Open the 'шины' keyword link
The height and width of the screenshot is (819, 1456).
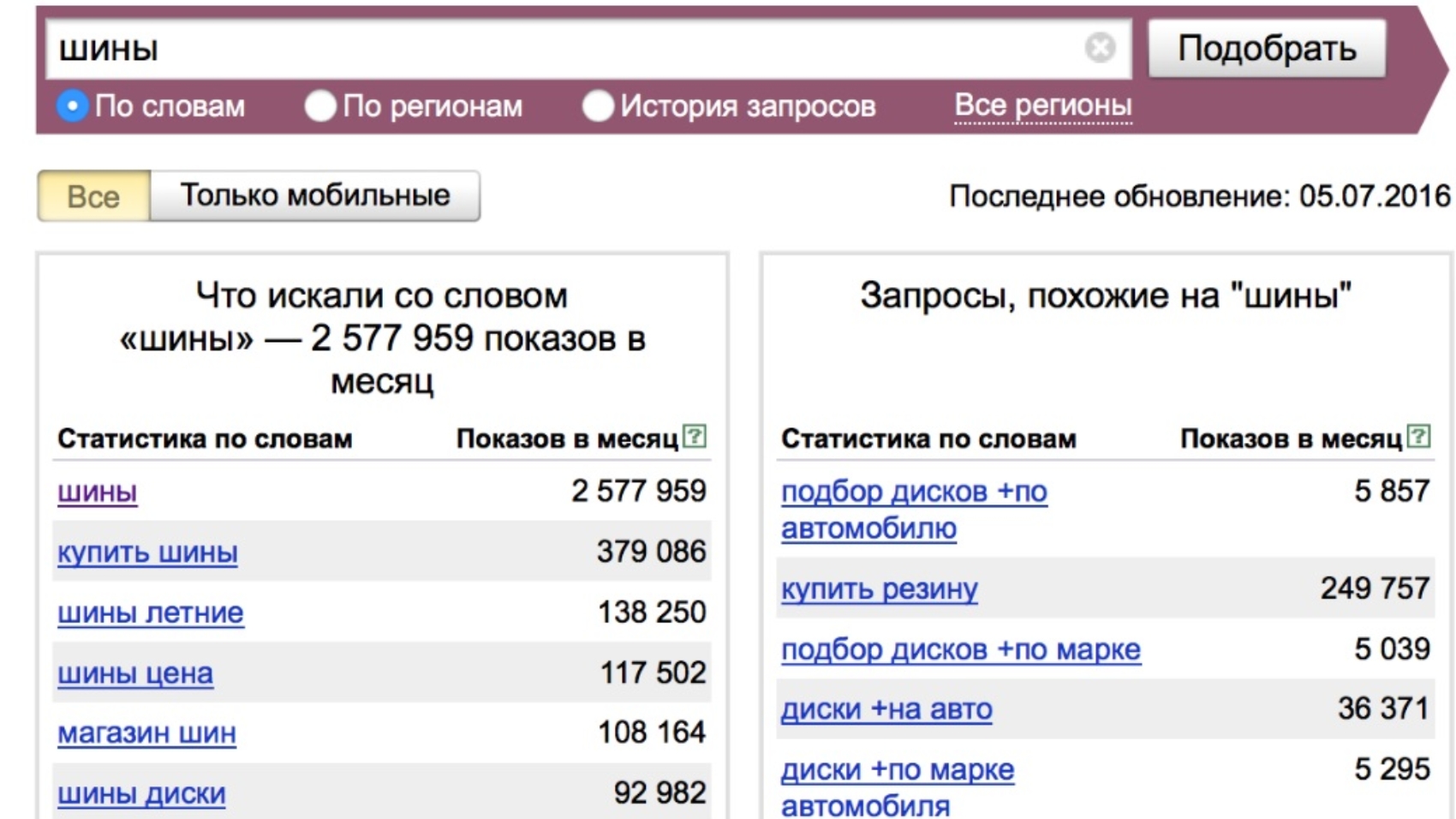point(97,492)
